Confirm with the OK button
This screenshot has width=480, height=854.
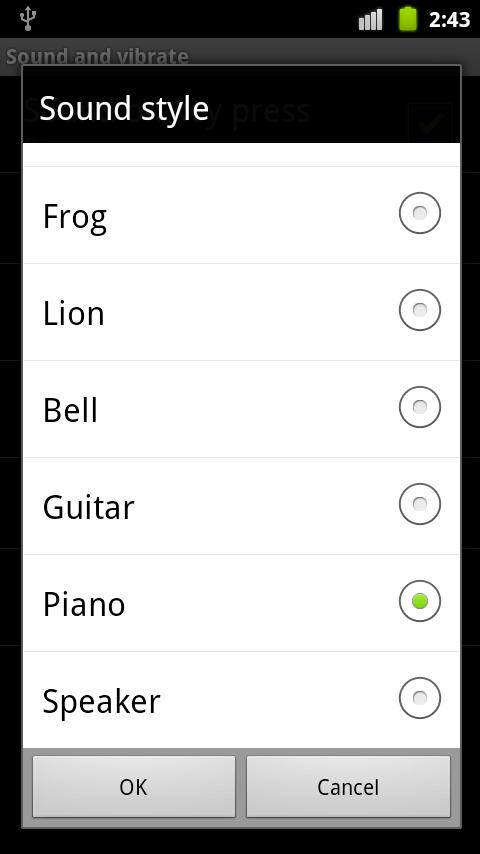[x=133, y=786]
